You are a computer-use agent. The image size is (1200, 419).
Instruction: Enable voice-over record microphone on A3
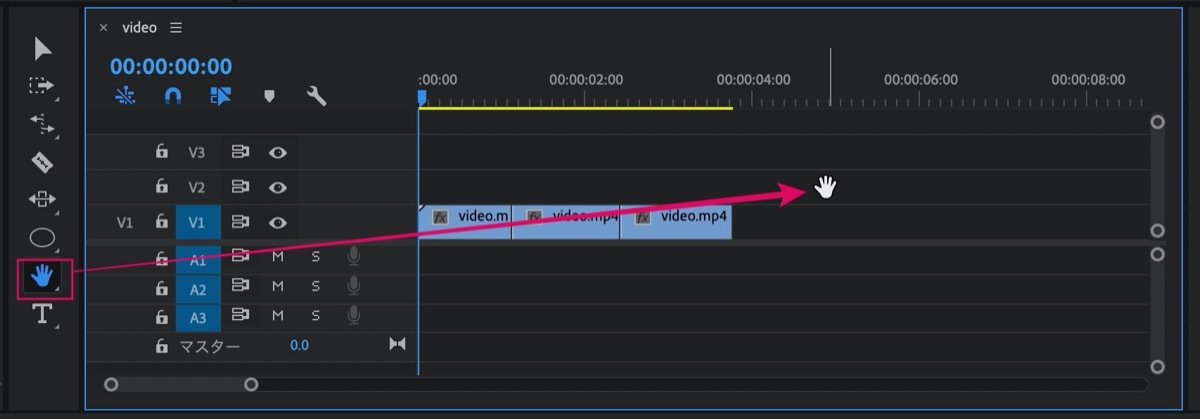coord(353,315)
